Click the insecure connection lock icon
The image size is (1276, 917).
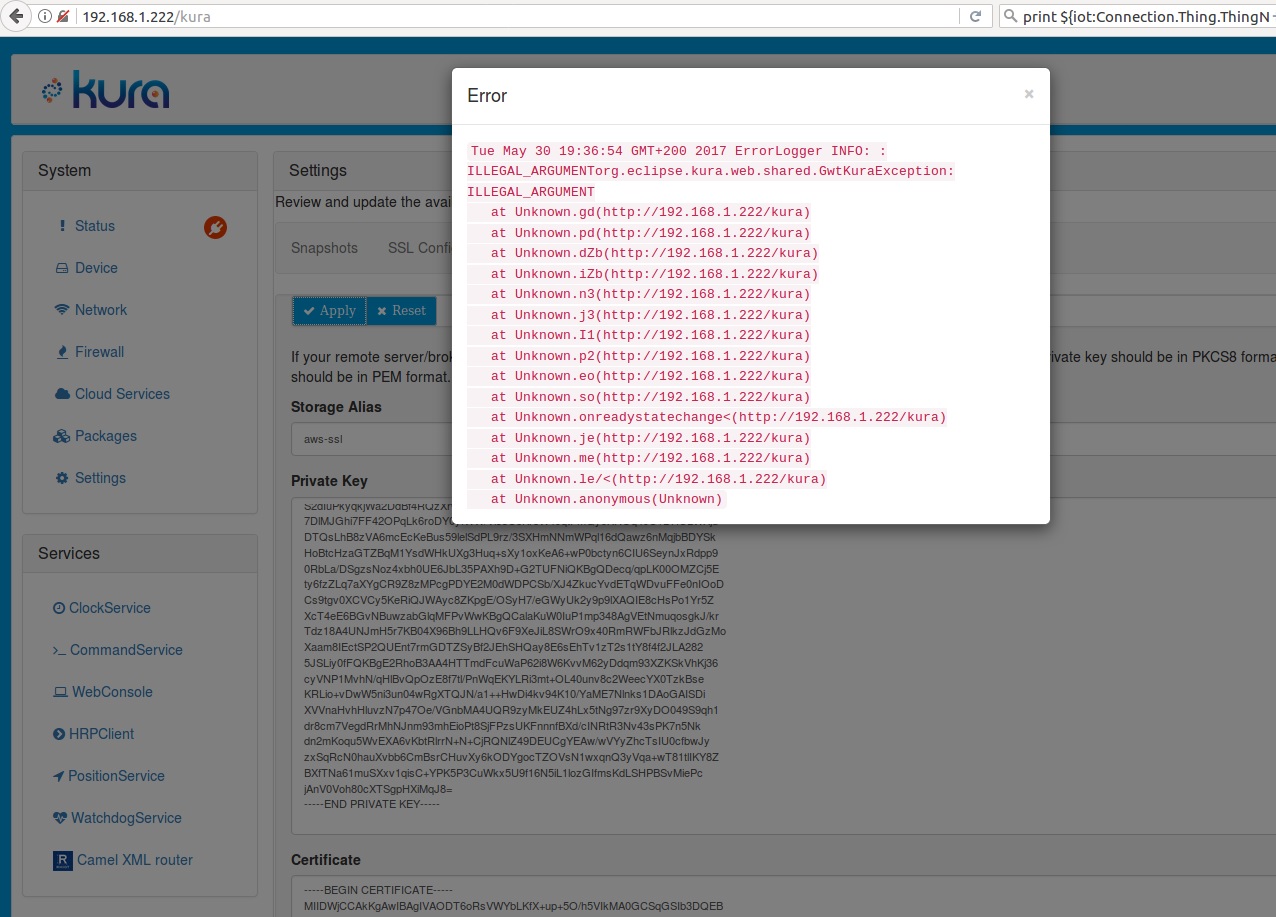(x=63, y=17)
